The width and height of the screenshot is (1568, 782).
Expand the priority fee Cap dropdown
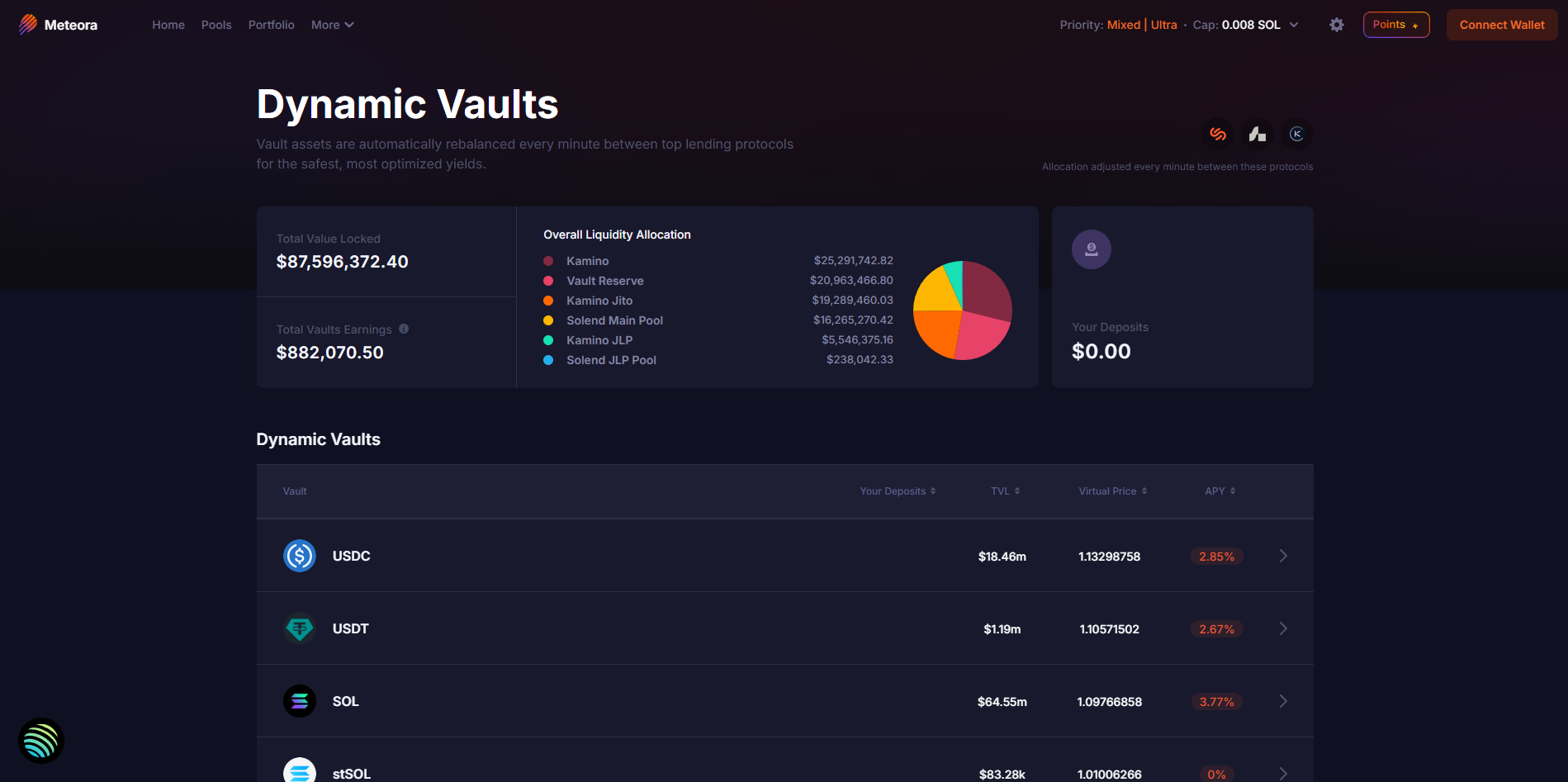(1293, 25)
